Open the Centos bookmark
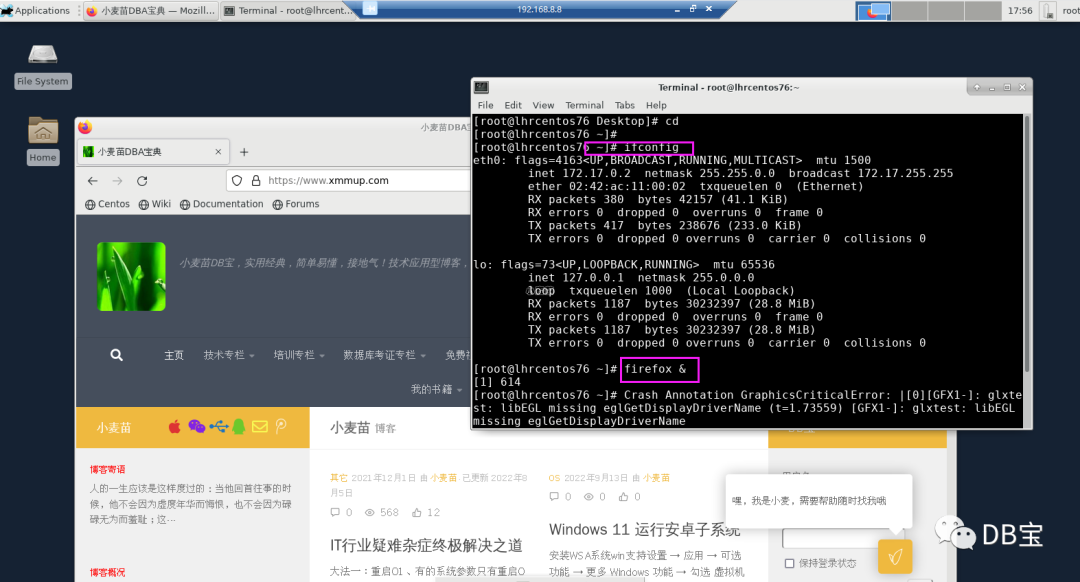This screenshot has width=1080, height=582. click(x=107, y=204)
